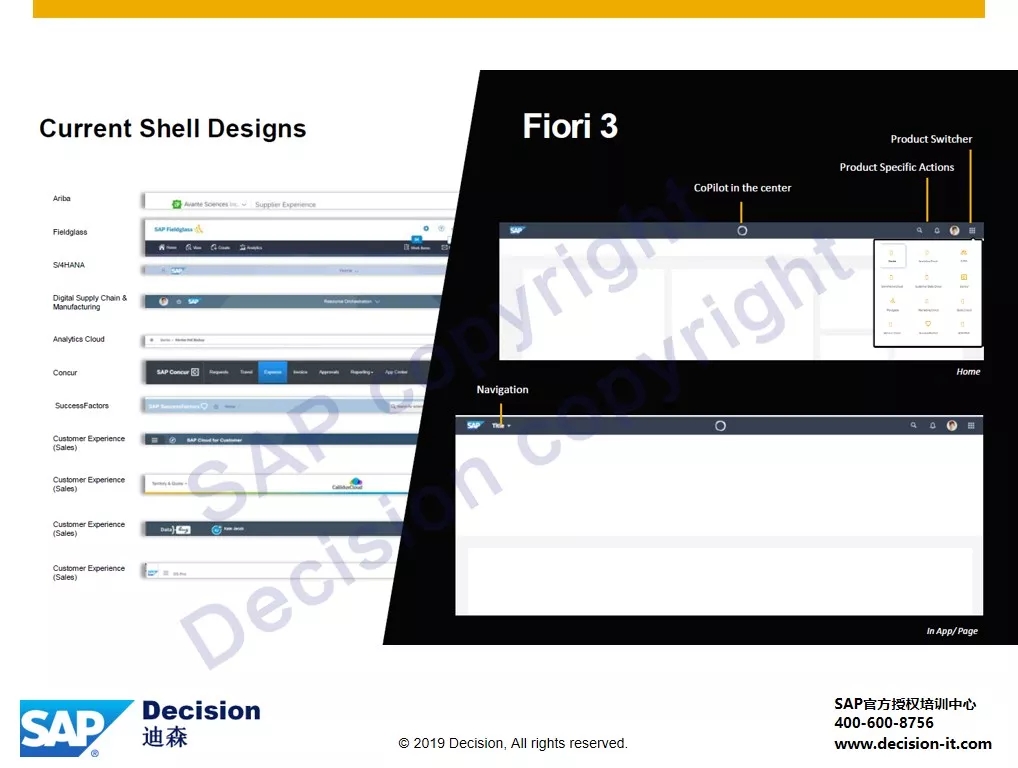Click the user avatar in the Digital Supply Chain bar
The height and width of the screenshot is (768, 1018).
[164, 301]
